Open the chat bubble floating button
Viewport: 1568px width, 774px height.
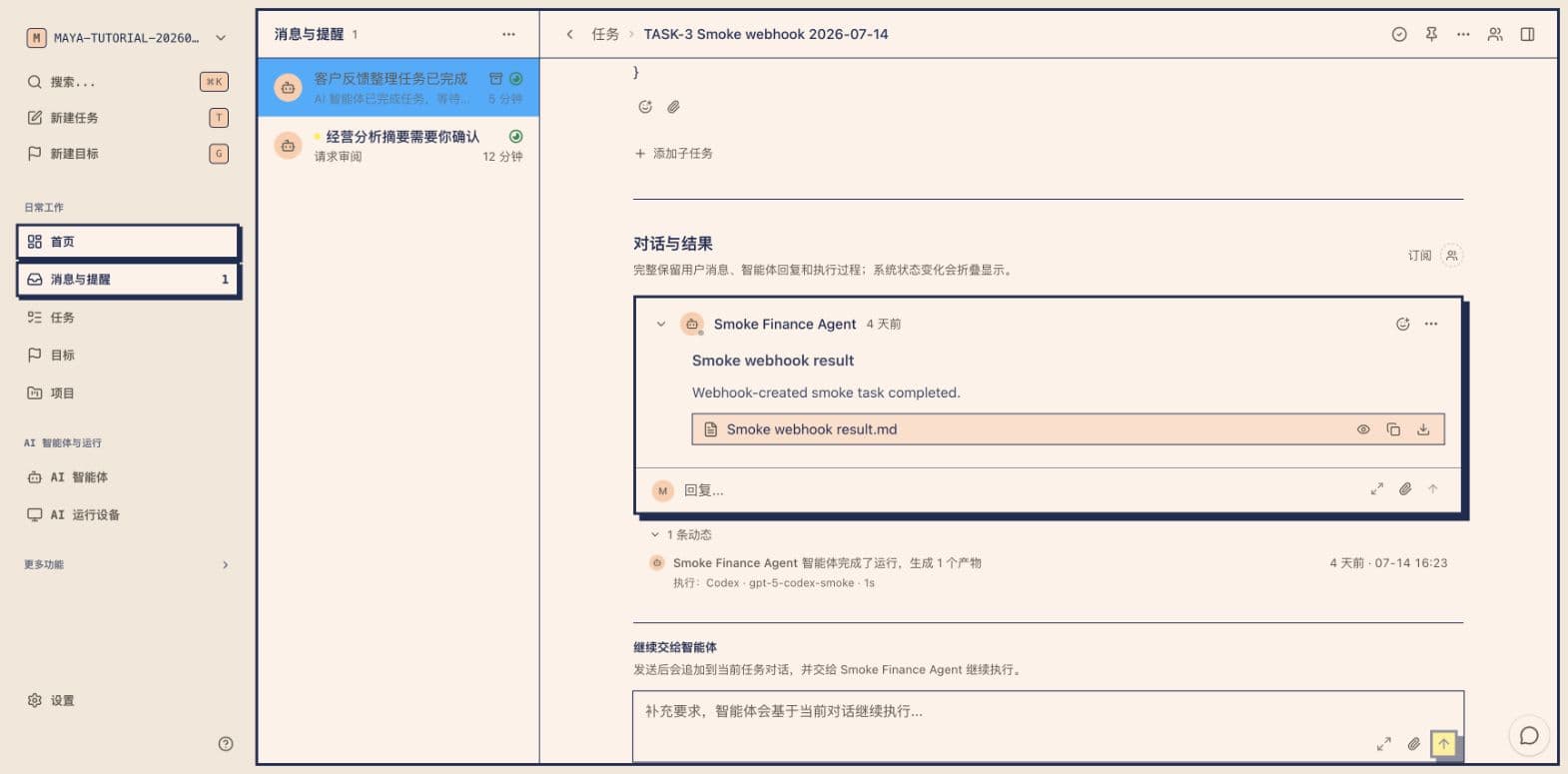click(1529, 736)
